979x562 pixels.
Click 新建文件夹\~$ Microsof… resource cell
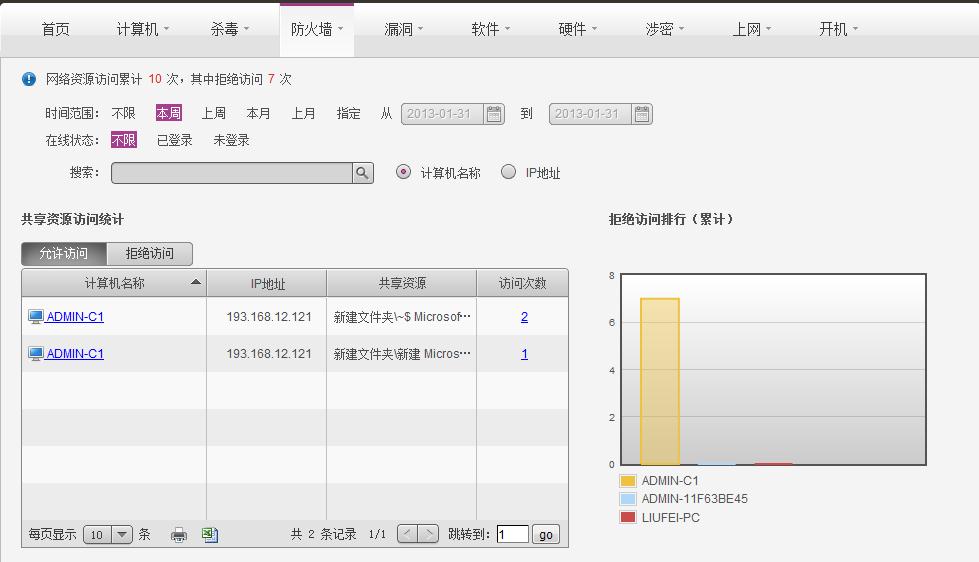click(401, 317)
